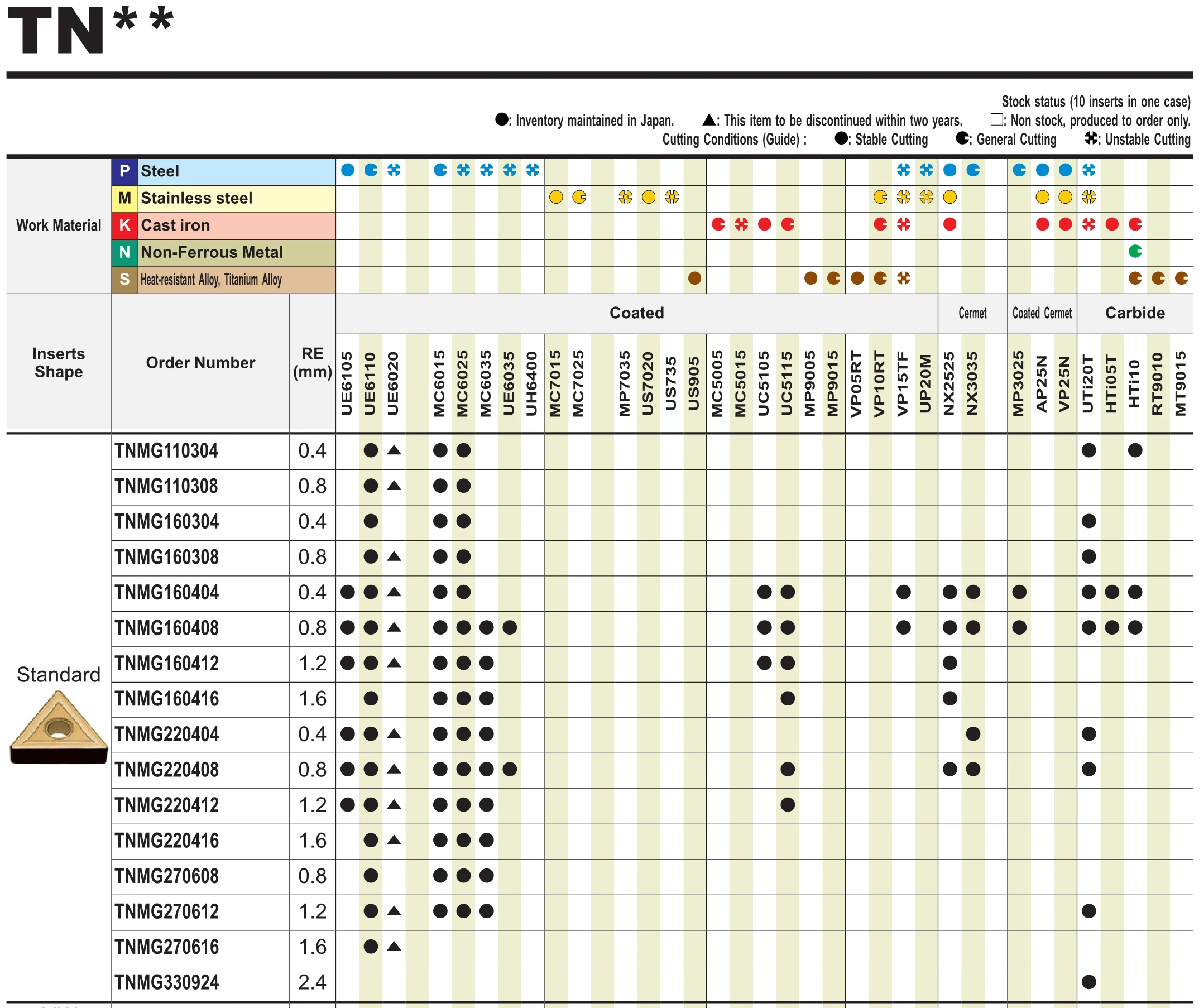Image resolution: width=1199 pixels, height=1008 pixels.
Task: Click order number TNMG110308
Action: coord(166,486)
